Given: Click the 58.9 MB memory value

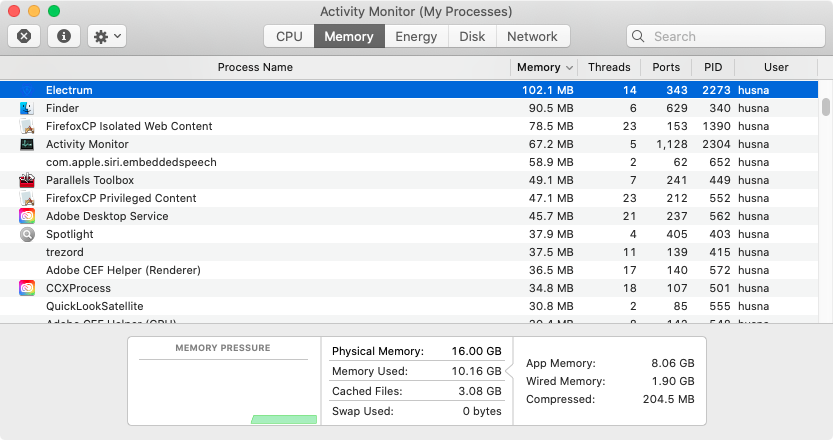Looking at the screenshot, I should coord(551,162).
